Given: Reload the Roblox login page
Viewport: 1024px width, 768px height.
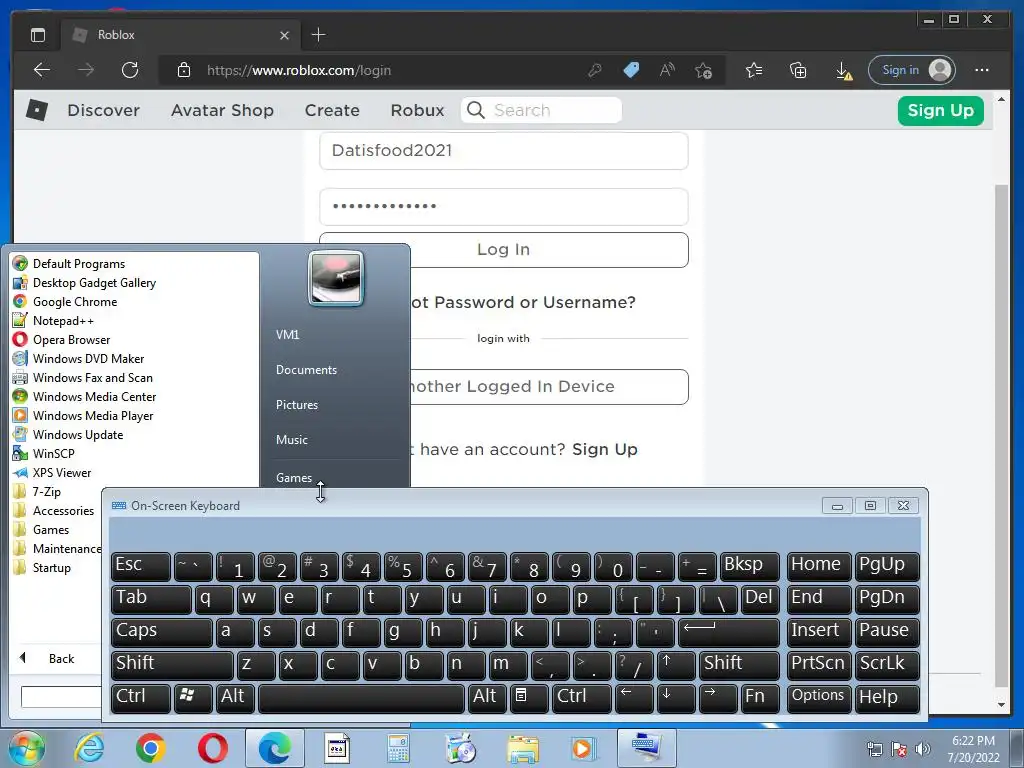Looking at the screenshot, I should coord(130,70).
